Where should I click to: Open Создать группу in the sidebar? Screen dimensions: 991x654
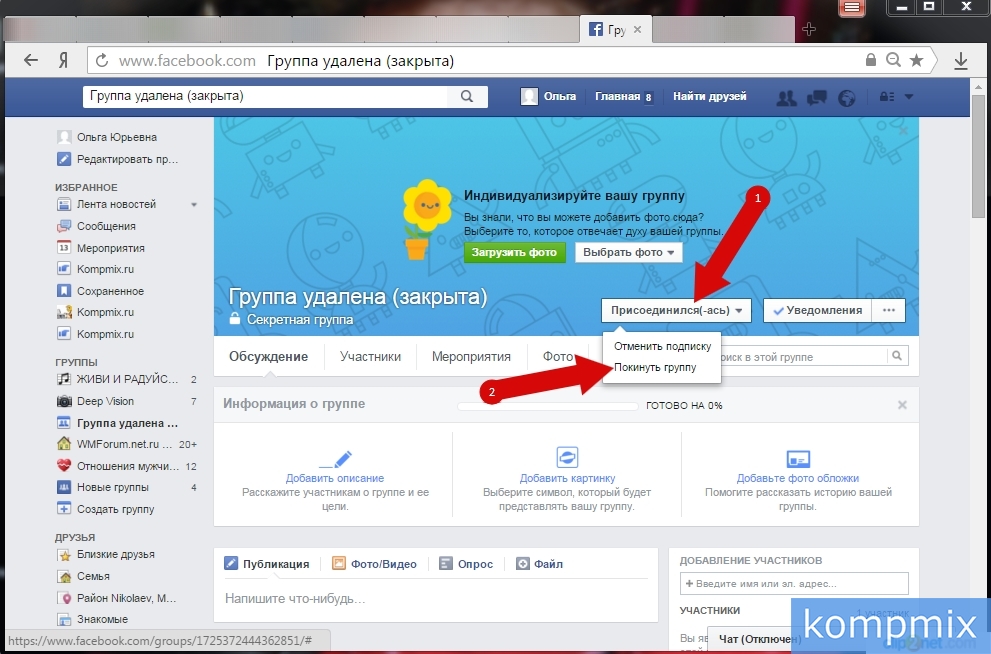[x=115, y=509]
